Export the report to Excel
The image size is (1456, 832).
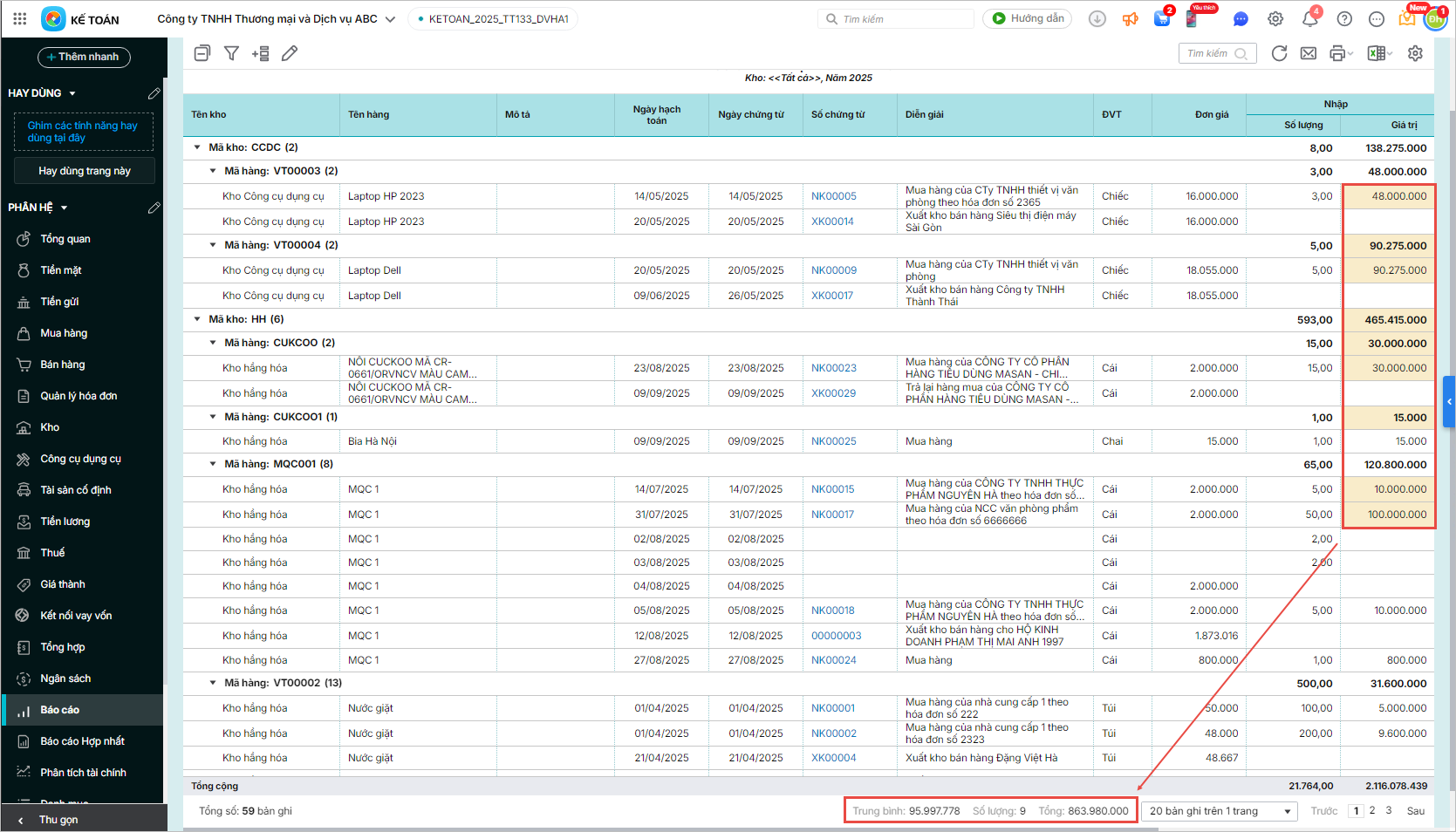pos(1377,53)
